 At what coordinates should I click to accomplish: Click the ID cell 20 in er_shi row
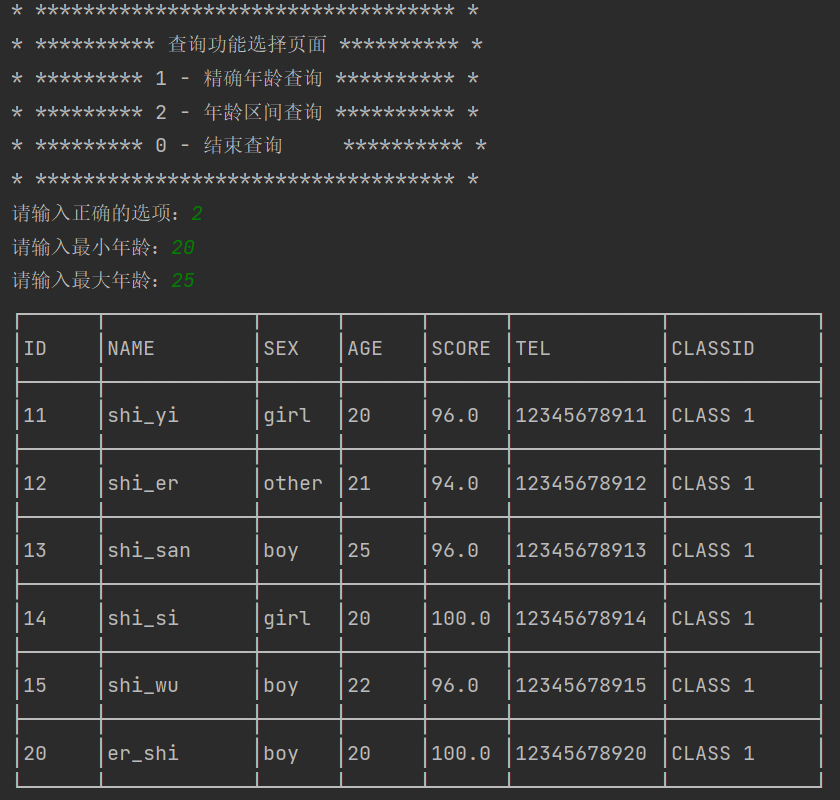35,753
